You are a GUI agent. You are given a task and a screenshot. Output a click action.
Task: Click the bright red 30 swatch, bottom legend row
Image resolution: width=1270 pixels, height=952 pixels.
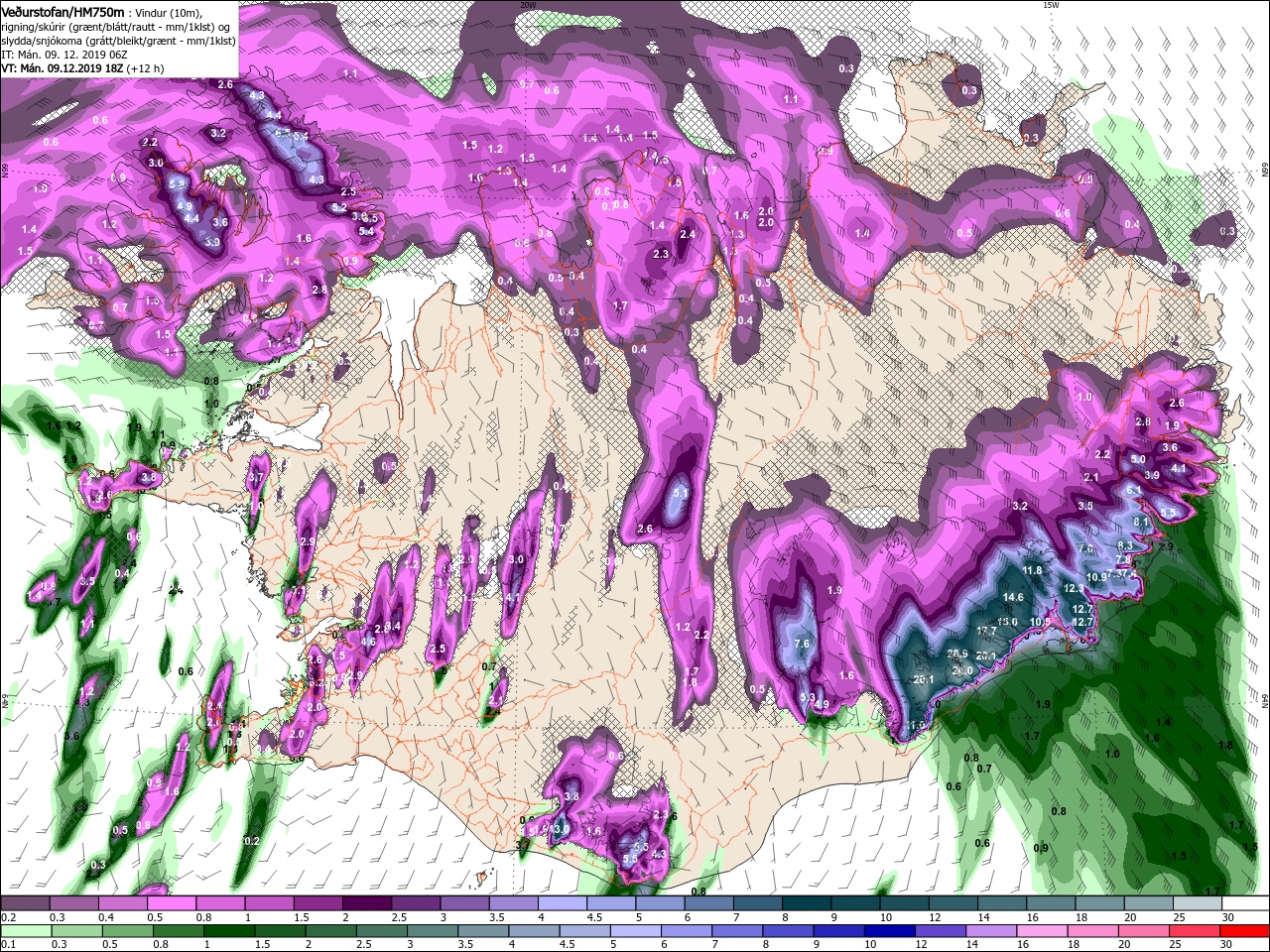click(1246, 931)
